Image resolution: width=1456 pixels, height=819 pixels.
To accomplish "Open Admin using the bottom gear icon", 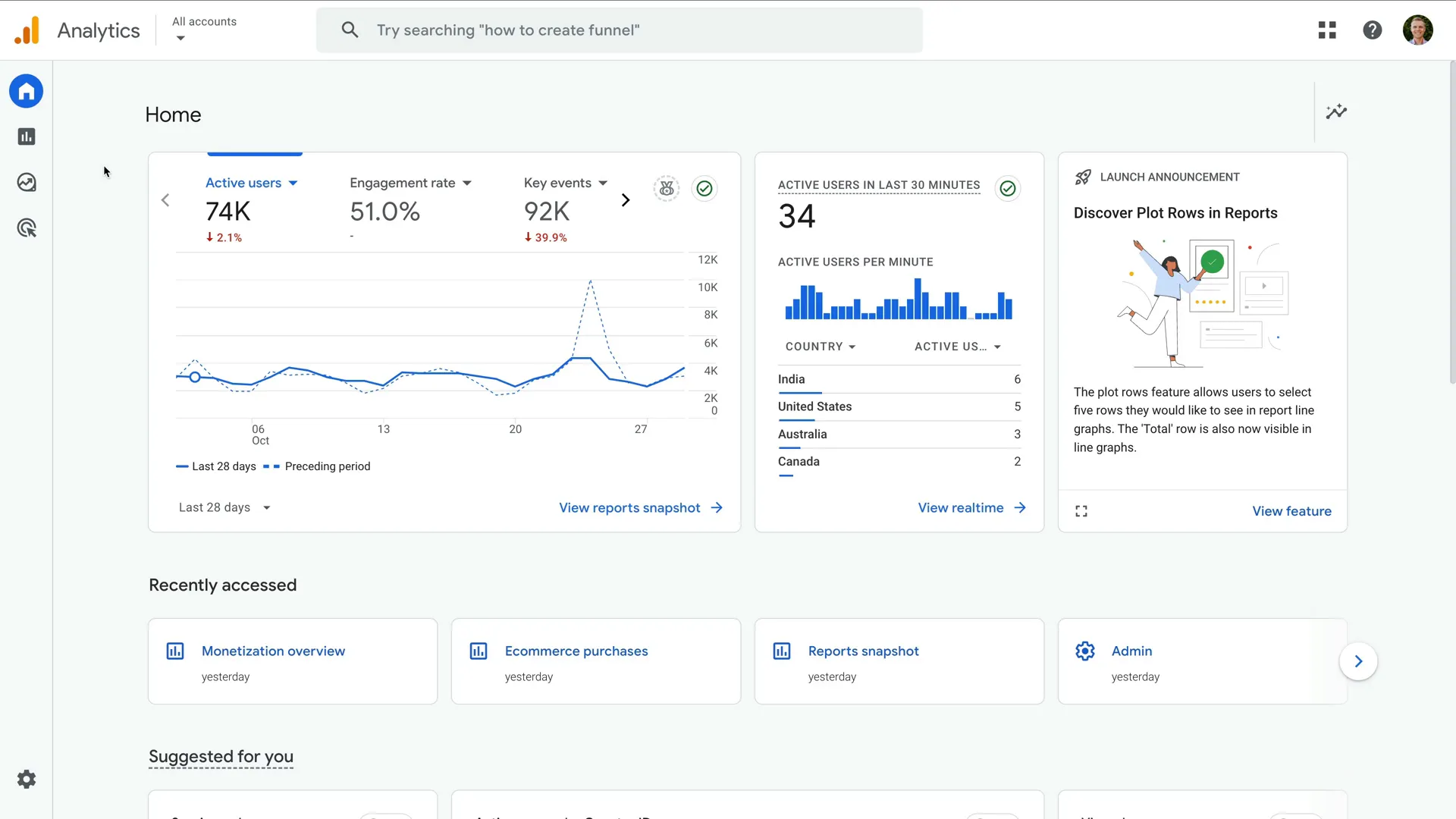I will point(27,779).
